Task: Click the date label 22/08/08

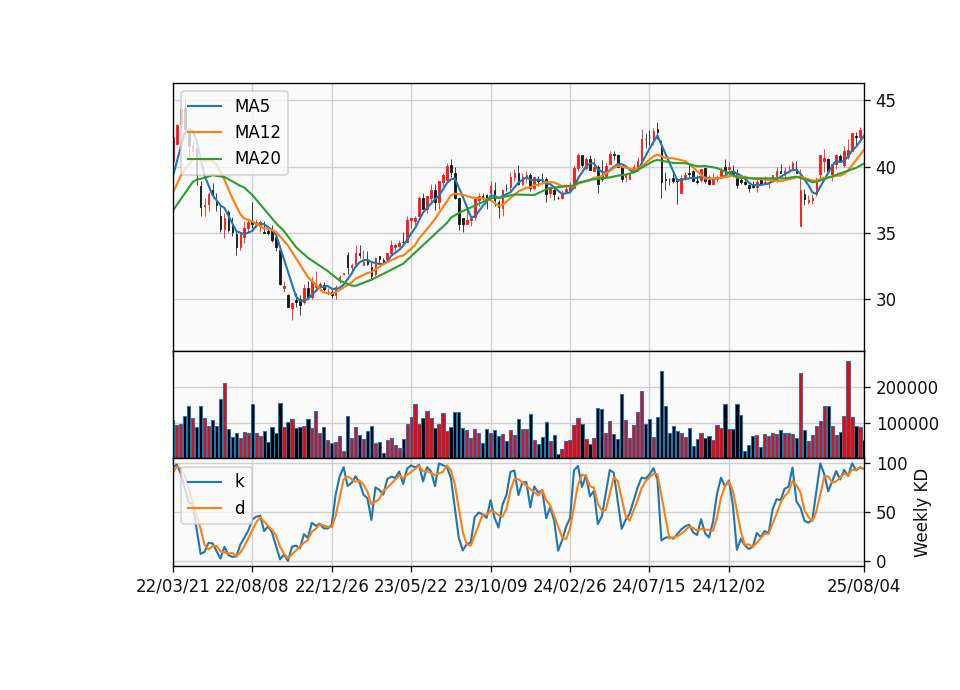Action: (x=252, y=586)
